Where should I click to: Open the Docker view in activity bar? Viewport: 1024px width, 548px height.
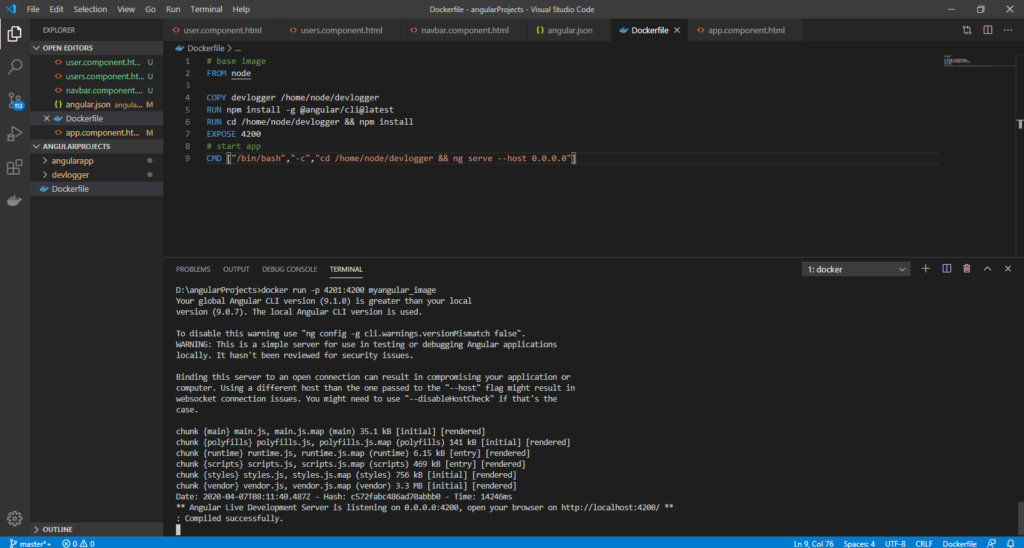(x=14, y=201)
